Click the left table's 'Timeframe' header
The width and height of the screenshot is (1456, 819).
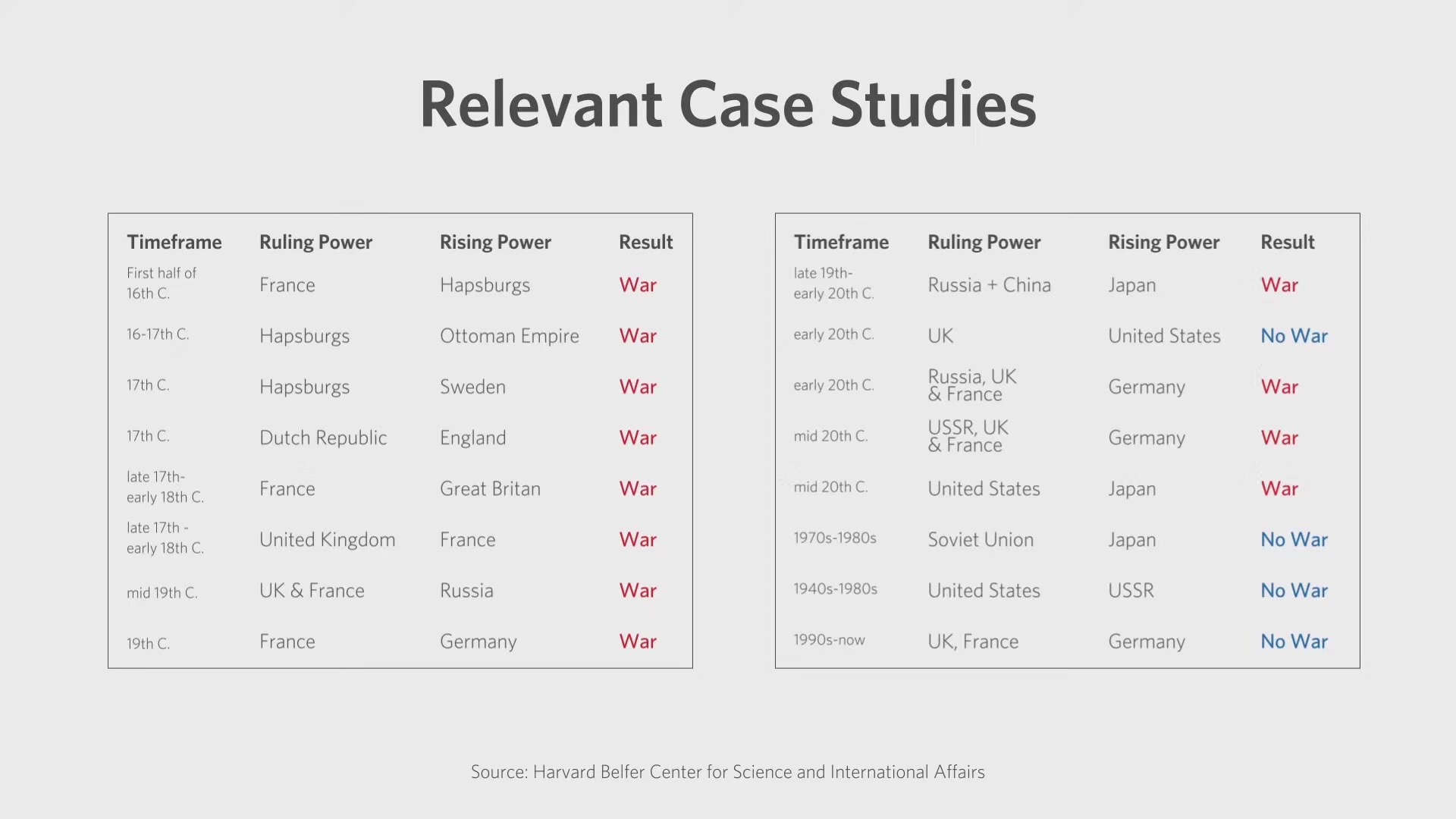click(x=174, y=242)
